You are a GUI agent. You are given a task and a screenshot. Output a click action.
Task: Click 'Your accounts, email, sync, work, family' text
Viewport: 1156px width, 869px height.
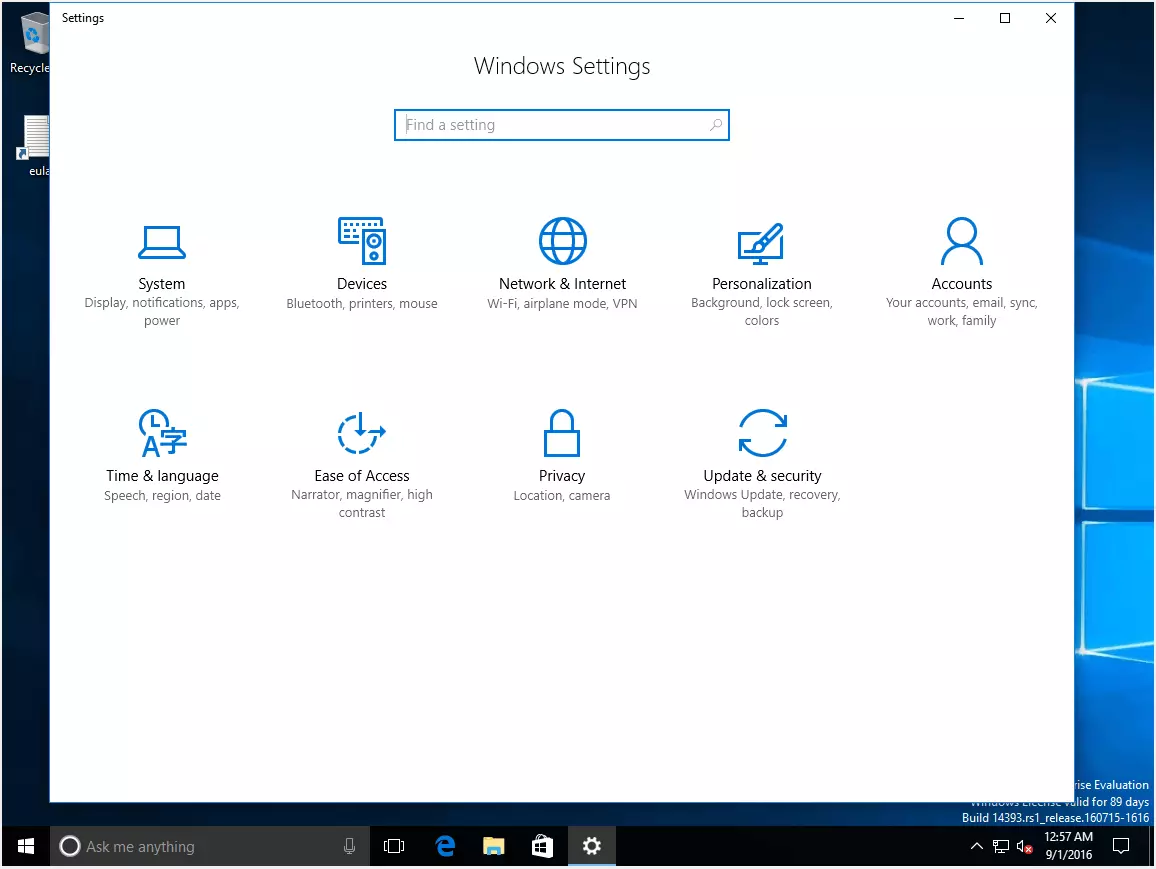962,312
